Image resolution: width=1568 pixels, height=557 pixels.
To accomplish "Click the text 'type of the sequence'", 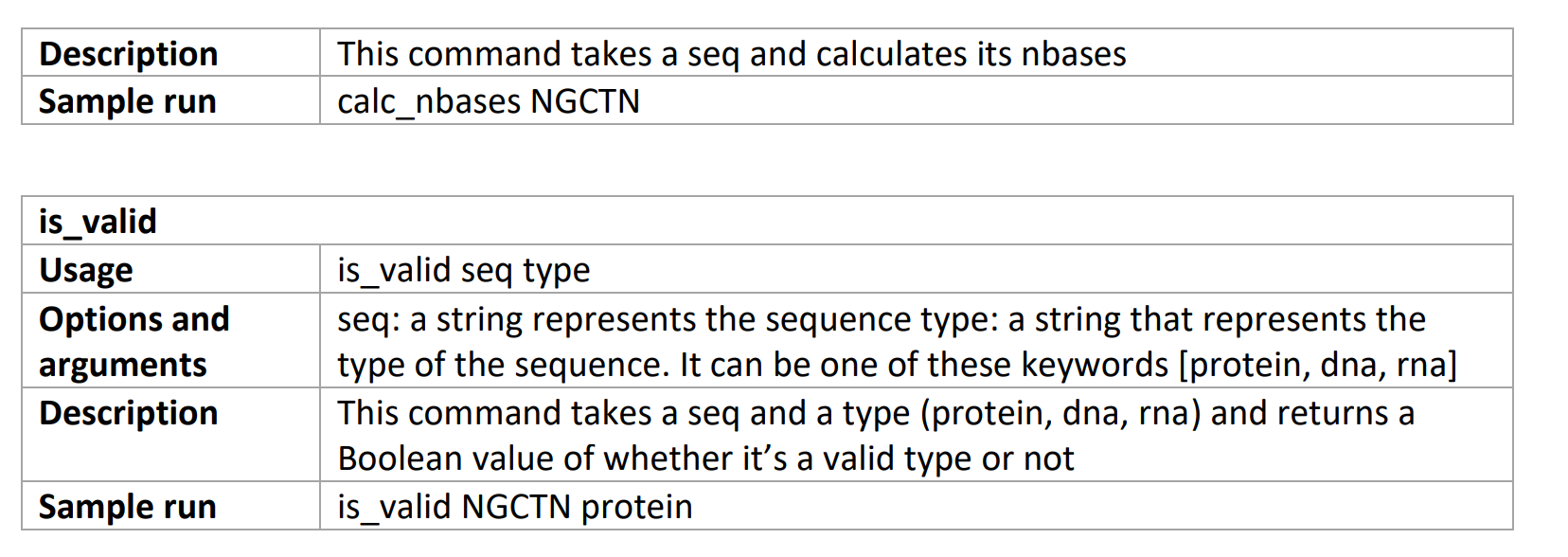I will [x=503, y=365].
